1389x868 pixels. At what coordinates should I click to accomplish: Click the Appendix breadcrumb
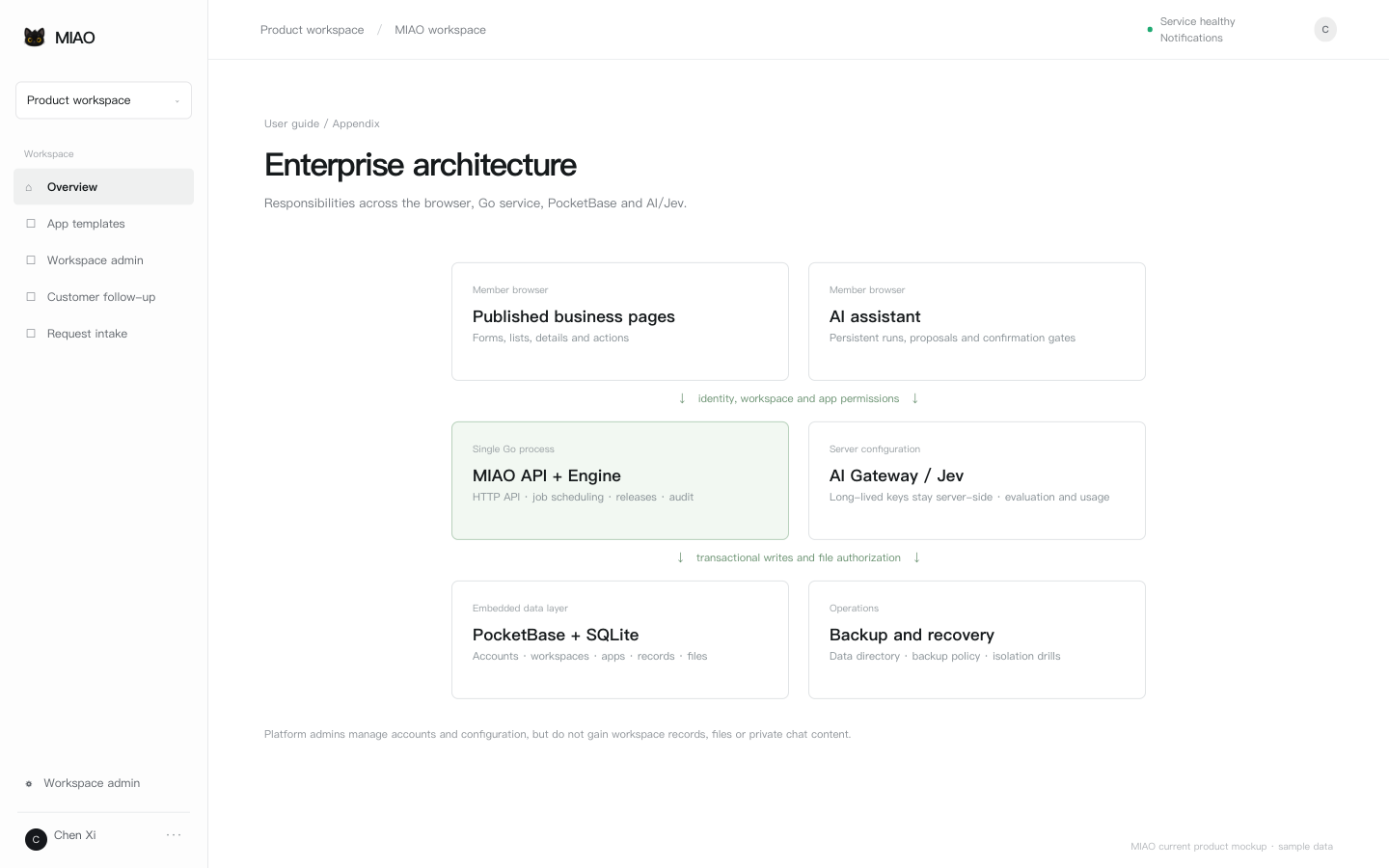click(356, 123)
